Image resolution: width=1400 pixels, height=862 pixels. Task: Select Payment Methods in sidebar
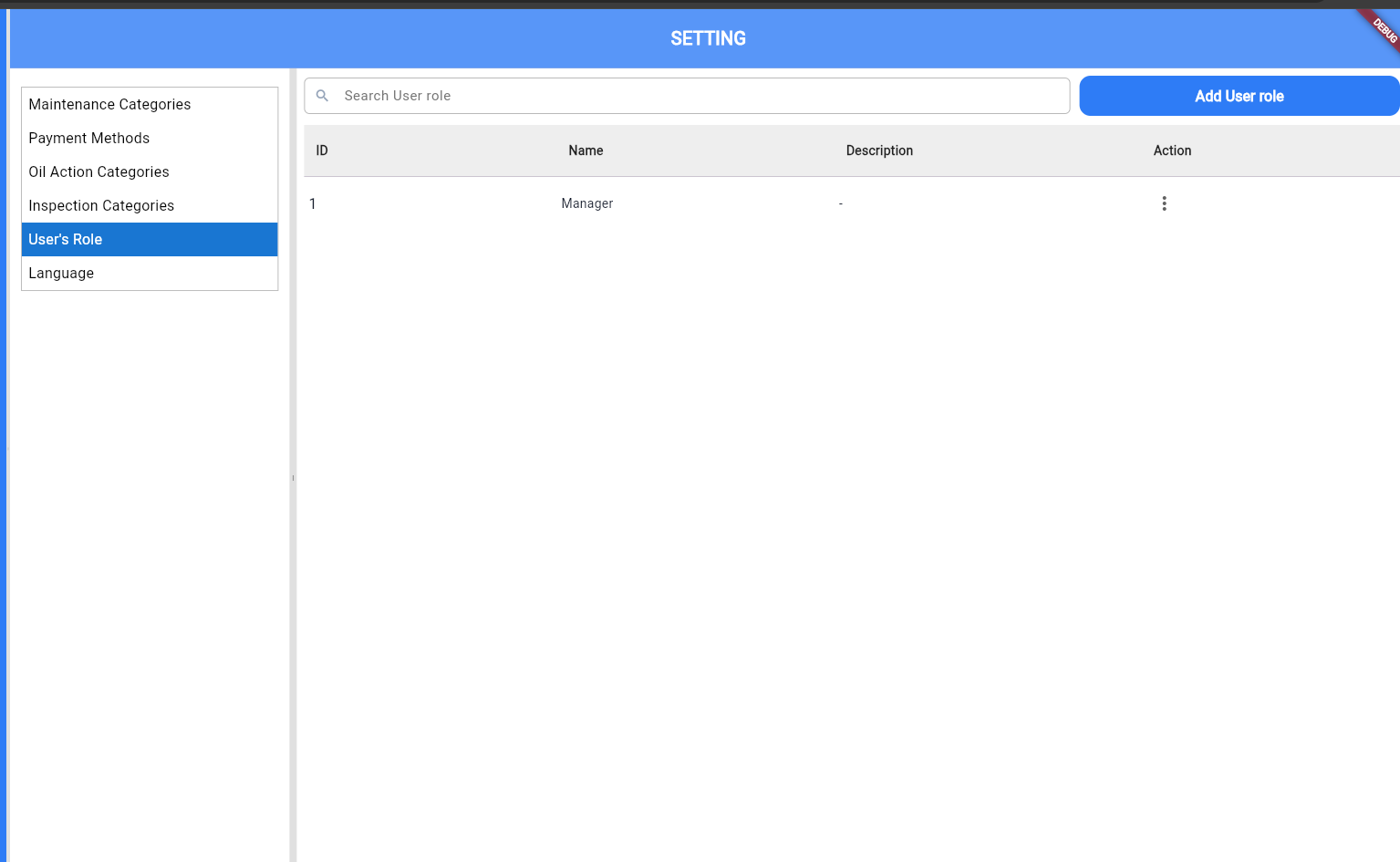coord(89,139)
